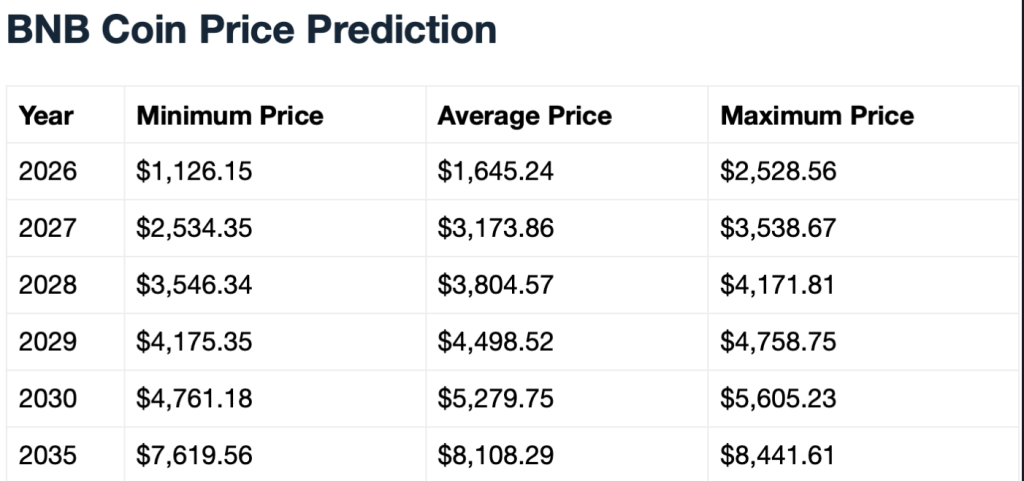The width and height of the screenshot is (1024, 481).
Task: Click the $8,441.61 maximum price value
Action: 778,457
